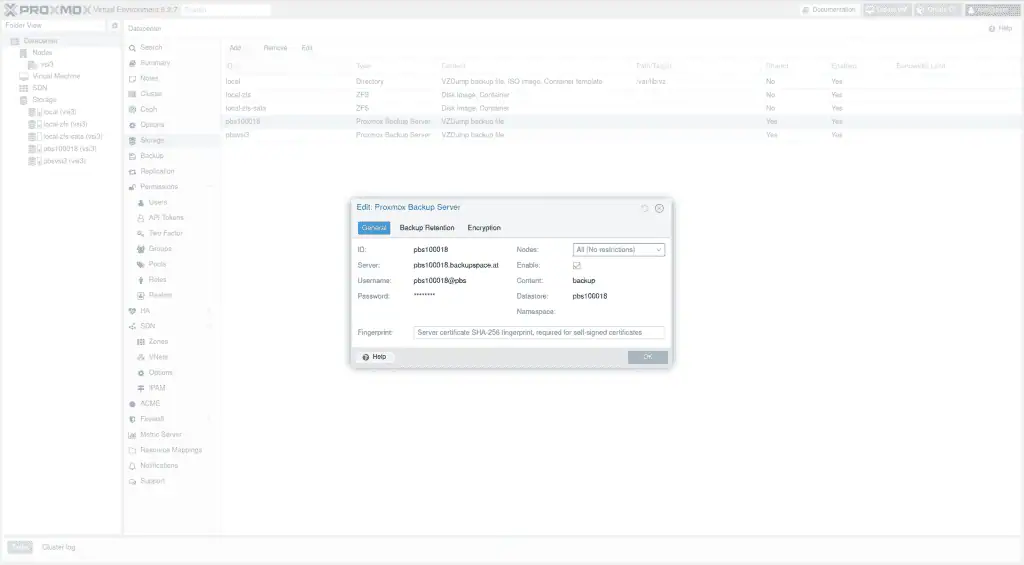Click the gear icon beside Folder View
This screenshot has height=565, width=1024.
pos(114,25)
